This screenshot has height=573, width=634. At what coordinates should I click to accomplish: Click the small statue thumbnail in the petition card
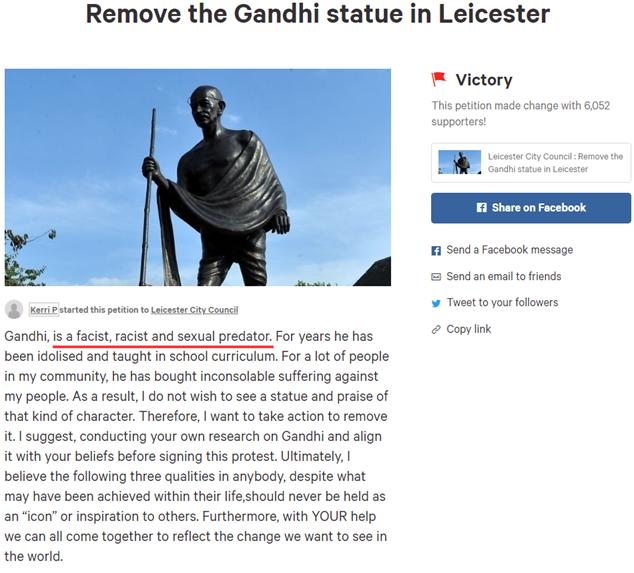(x=460, y=162)
